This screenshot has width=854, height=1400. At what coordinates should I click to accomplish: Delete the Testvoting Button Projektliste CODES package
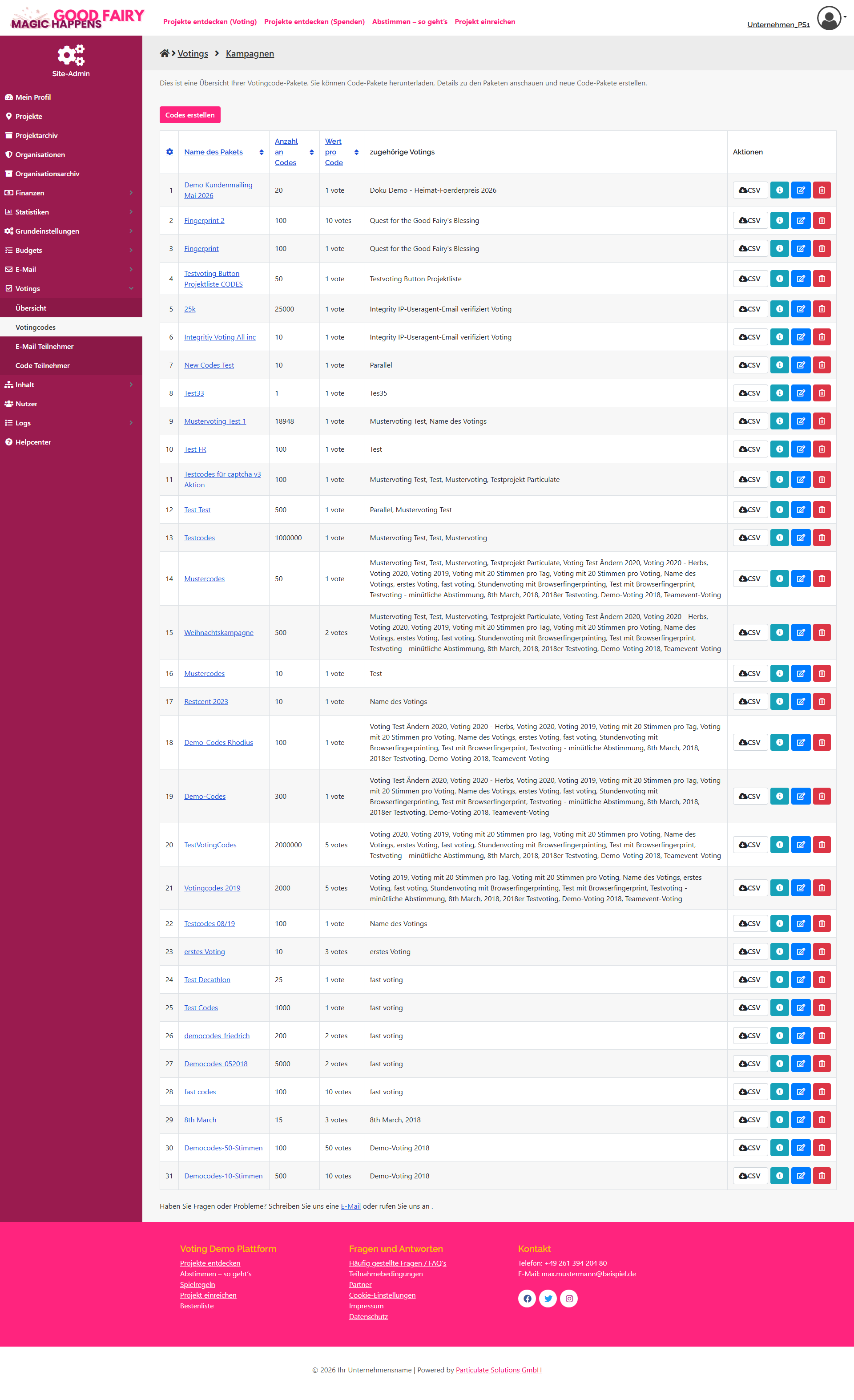(822, 279)
